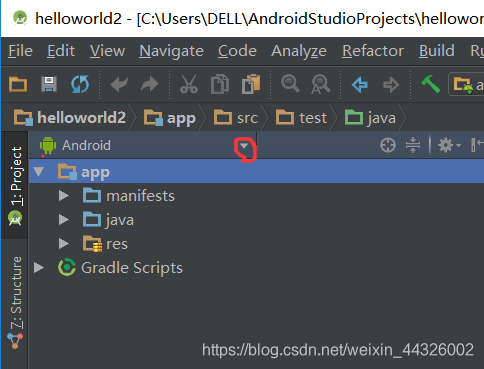This screenshot has height=369, width=484.
Task: Toggle the 7: Structure side tab
Action: point(15,302)
